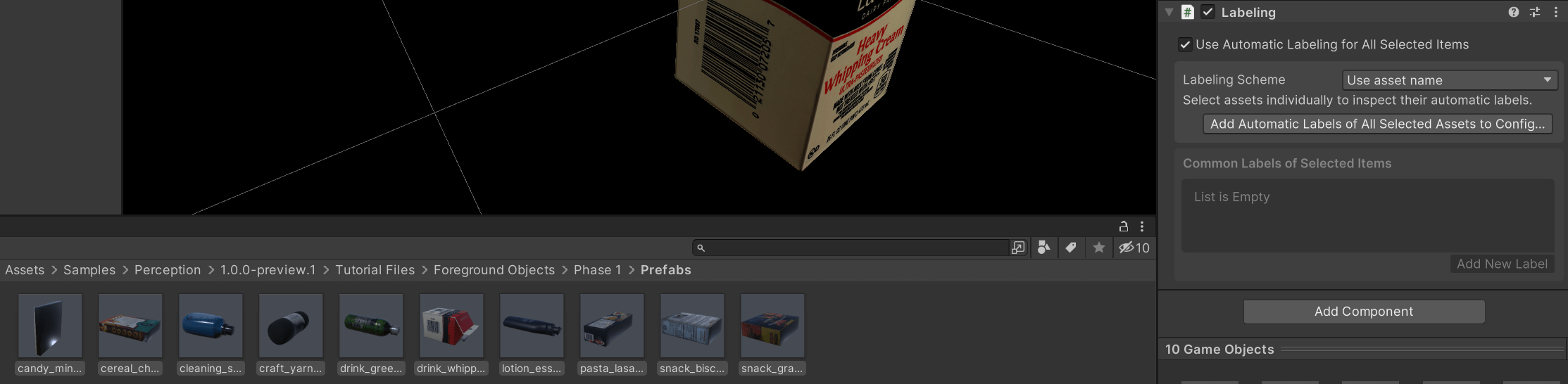
Task: Go to Assets in breadcrumb path
Action: pyautogui.click(x=25, y=270)
